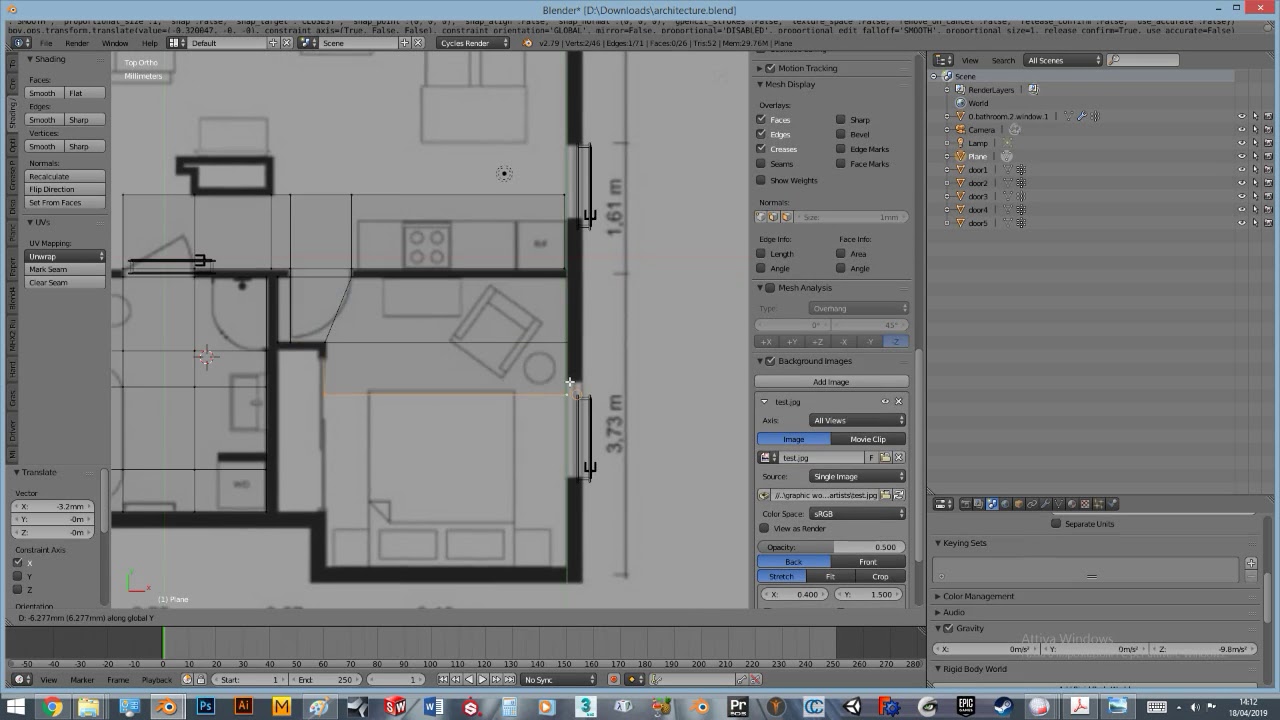Screen dimensions: 1280x720
Task: Disable Edges overlay checkbox
Action: coord(761,134)
